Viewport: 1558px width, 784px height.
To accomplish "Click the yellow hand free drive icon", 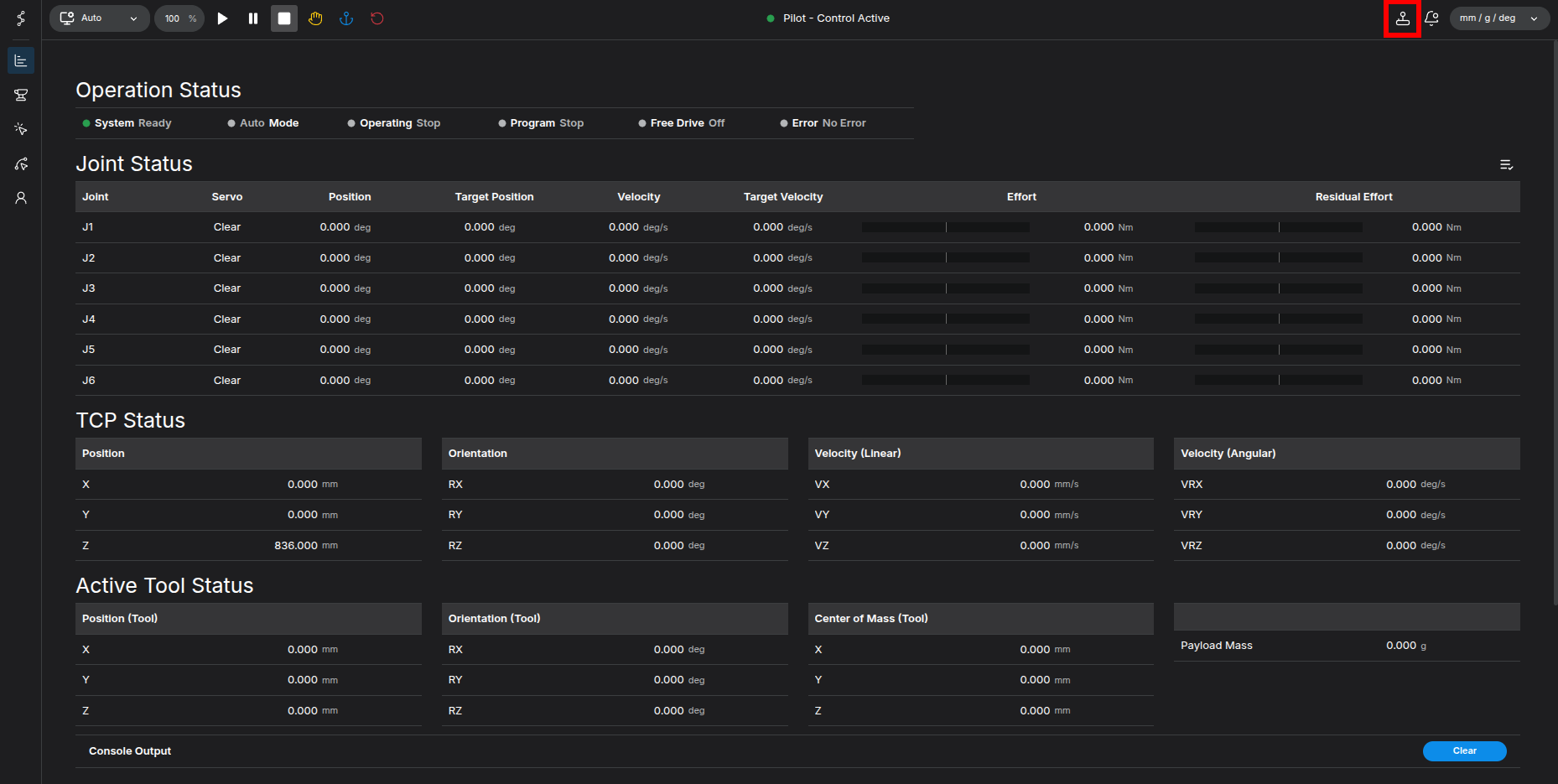I will (x=315, y=18).
